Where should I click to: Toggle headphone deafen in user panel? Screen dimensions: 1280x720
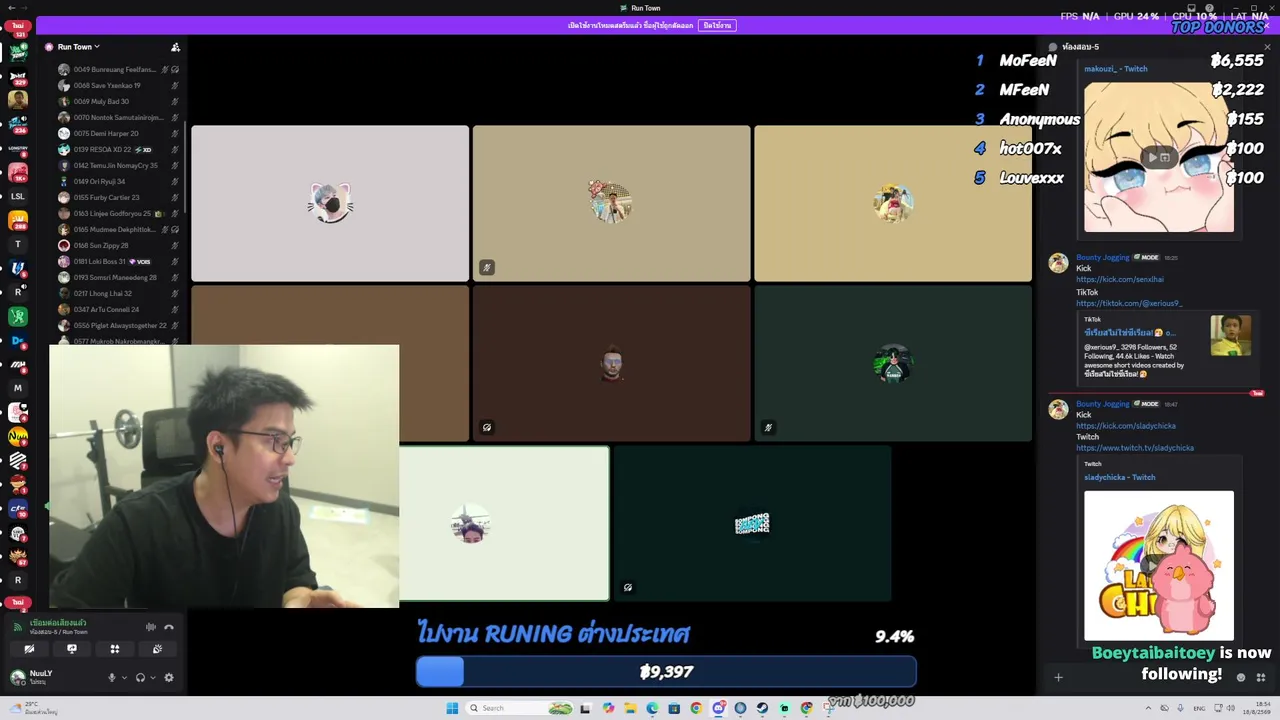coord(140,677)
